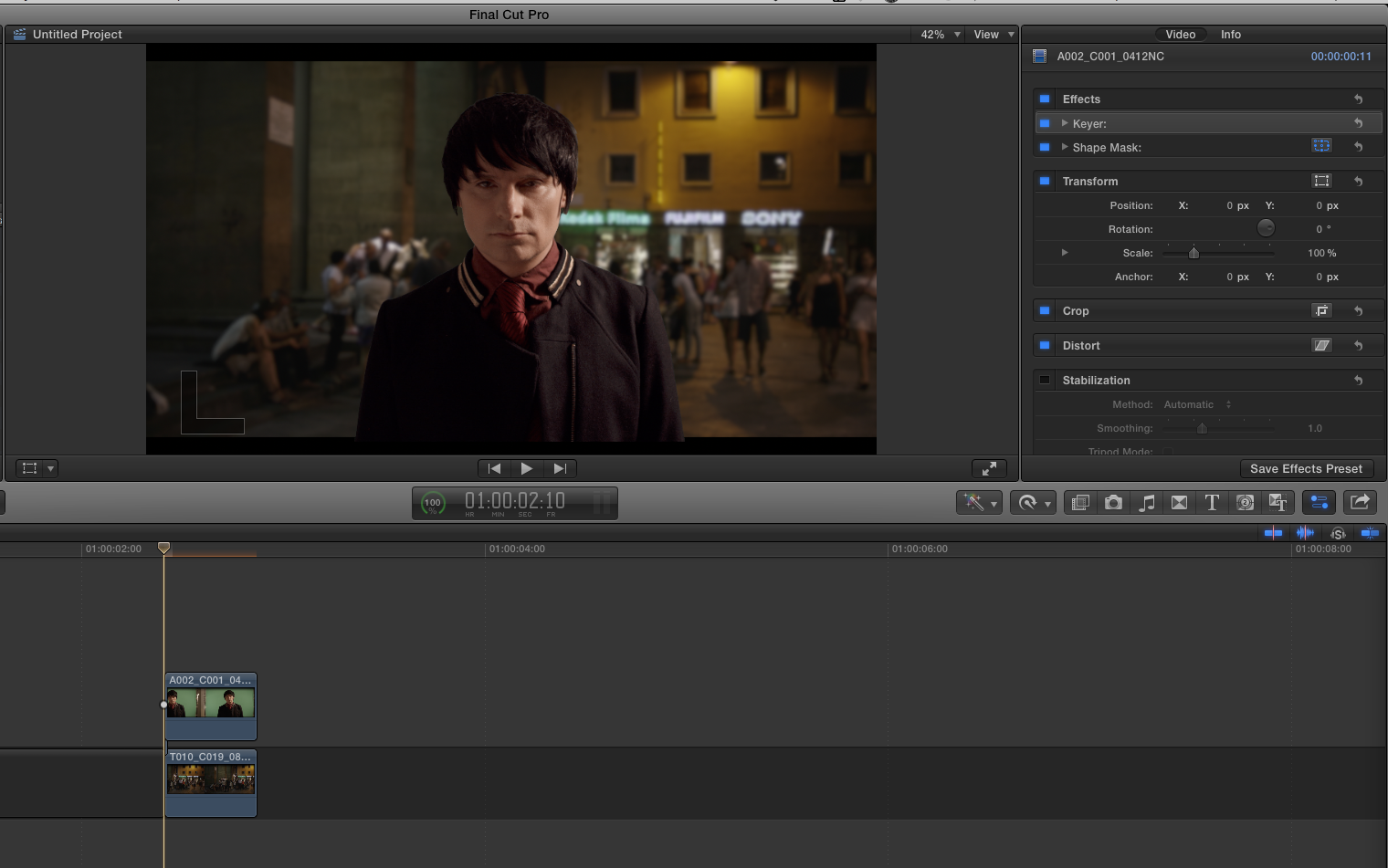The image size is (1388, 868).
Task: Click Save Effects Preset
Action: click(x=1306, y=468)
